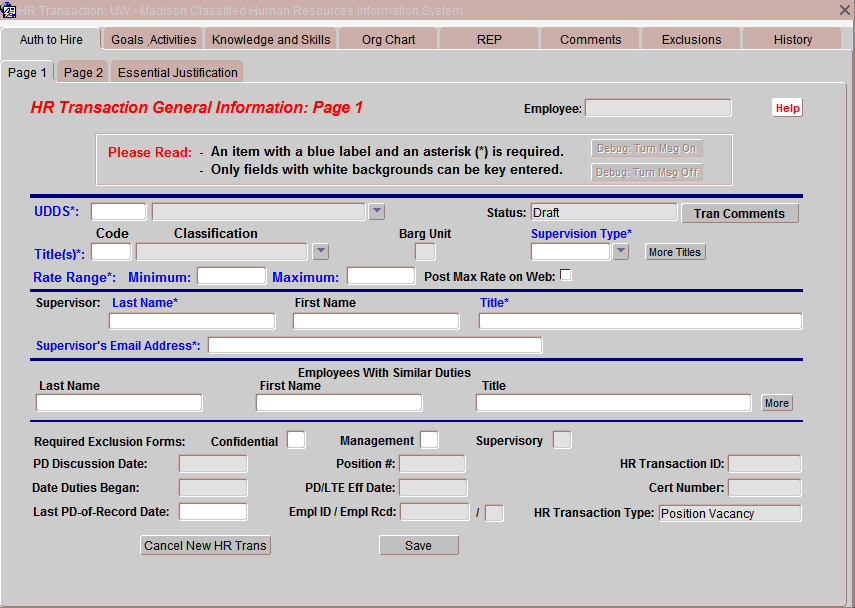Click the Supervision Type input field

[x=570, y=252]
